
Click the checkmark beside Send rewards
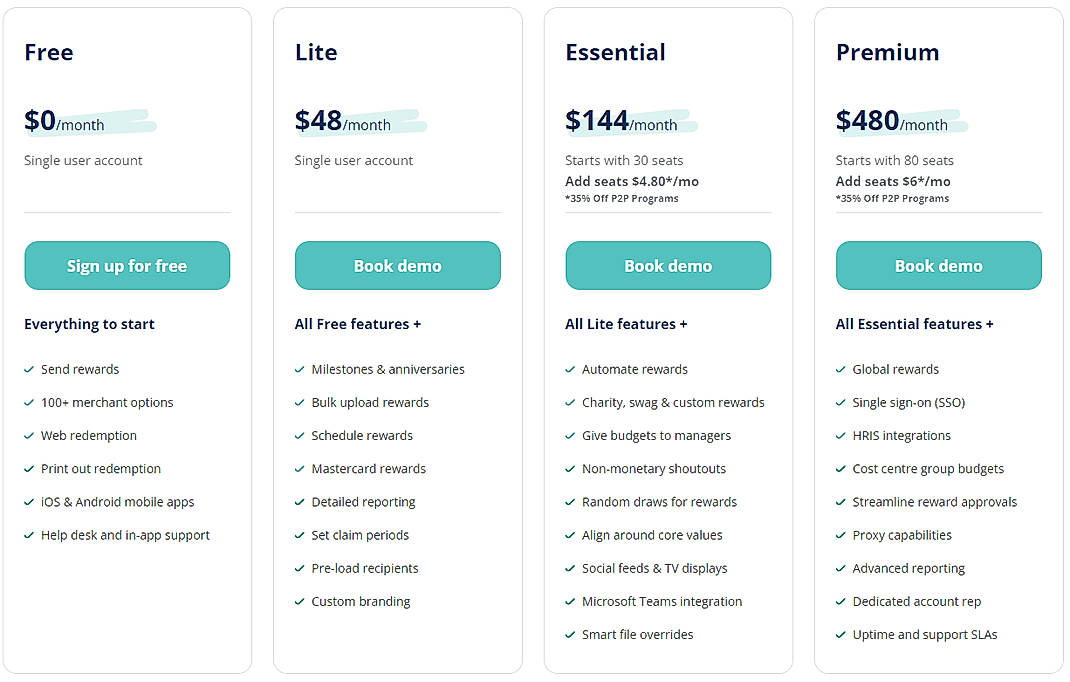coord(29,369)
